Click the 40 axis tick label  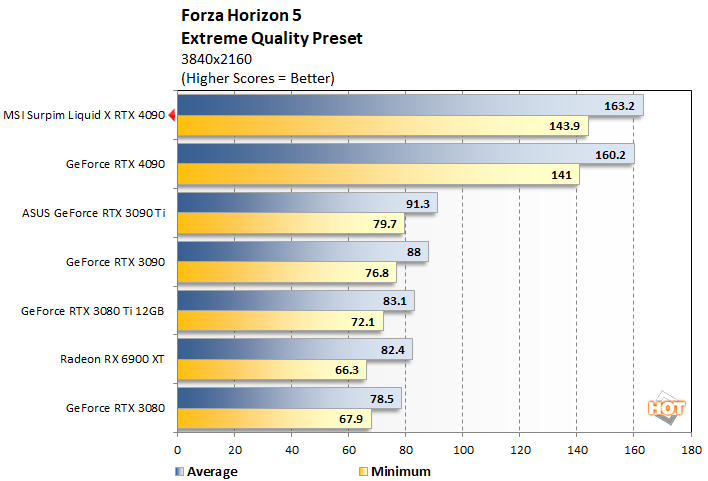(x=292, y=450)
